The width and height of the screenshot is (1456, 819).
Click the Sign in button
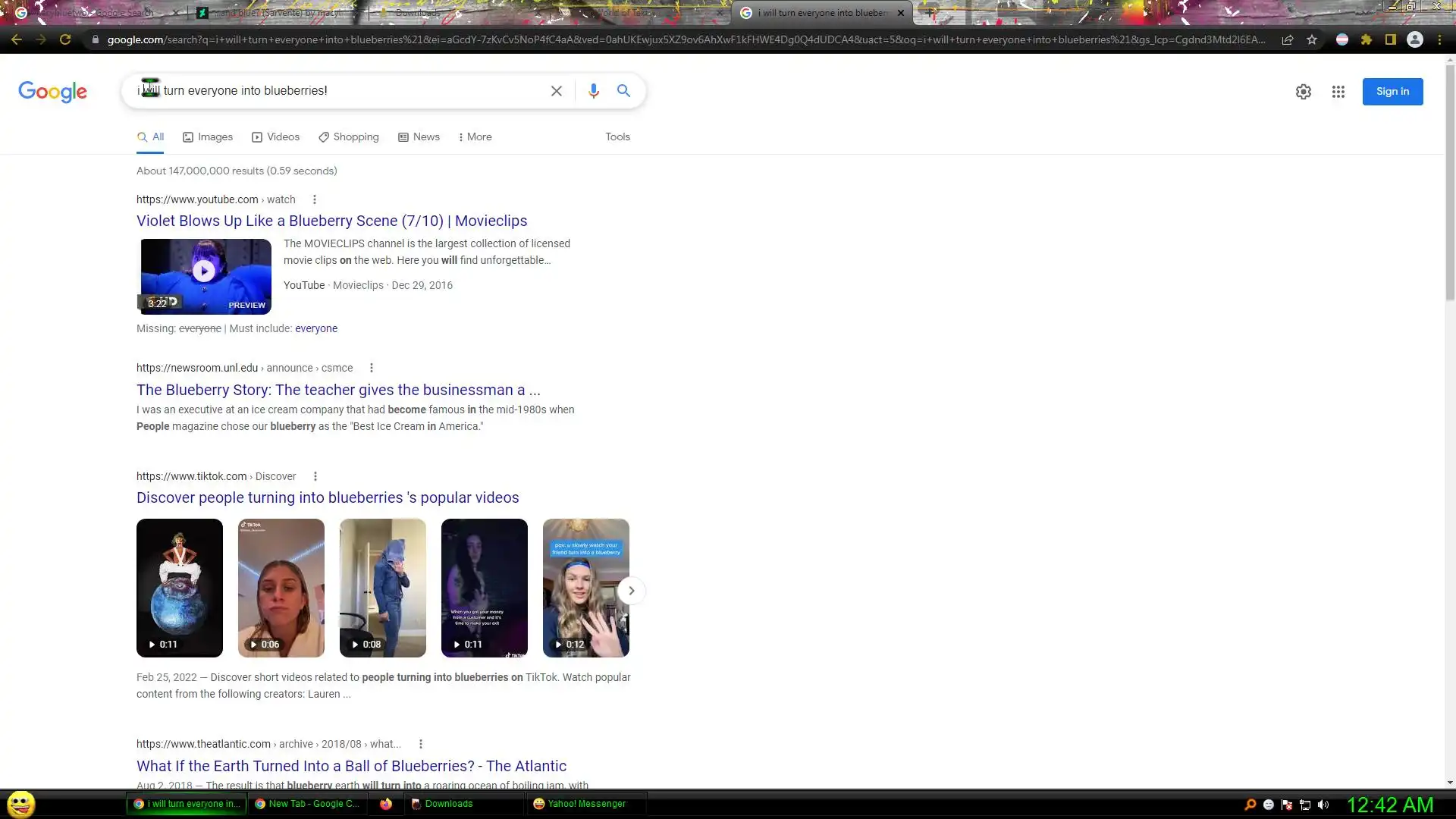click(x=1392, y=92)
